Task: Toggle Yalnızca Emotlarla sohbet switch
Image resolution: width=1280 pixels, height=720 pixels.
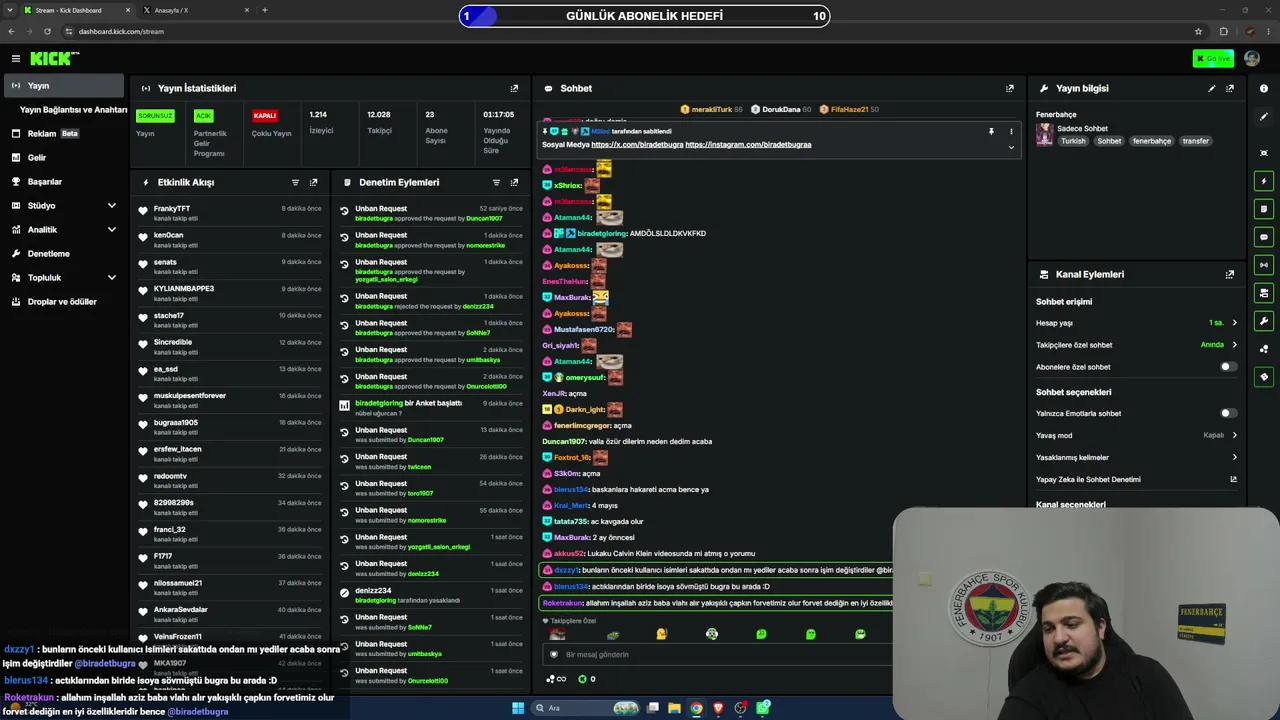Action: (x=1228, y=413)
